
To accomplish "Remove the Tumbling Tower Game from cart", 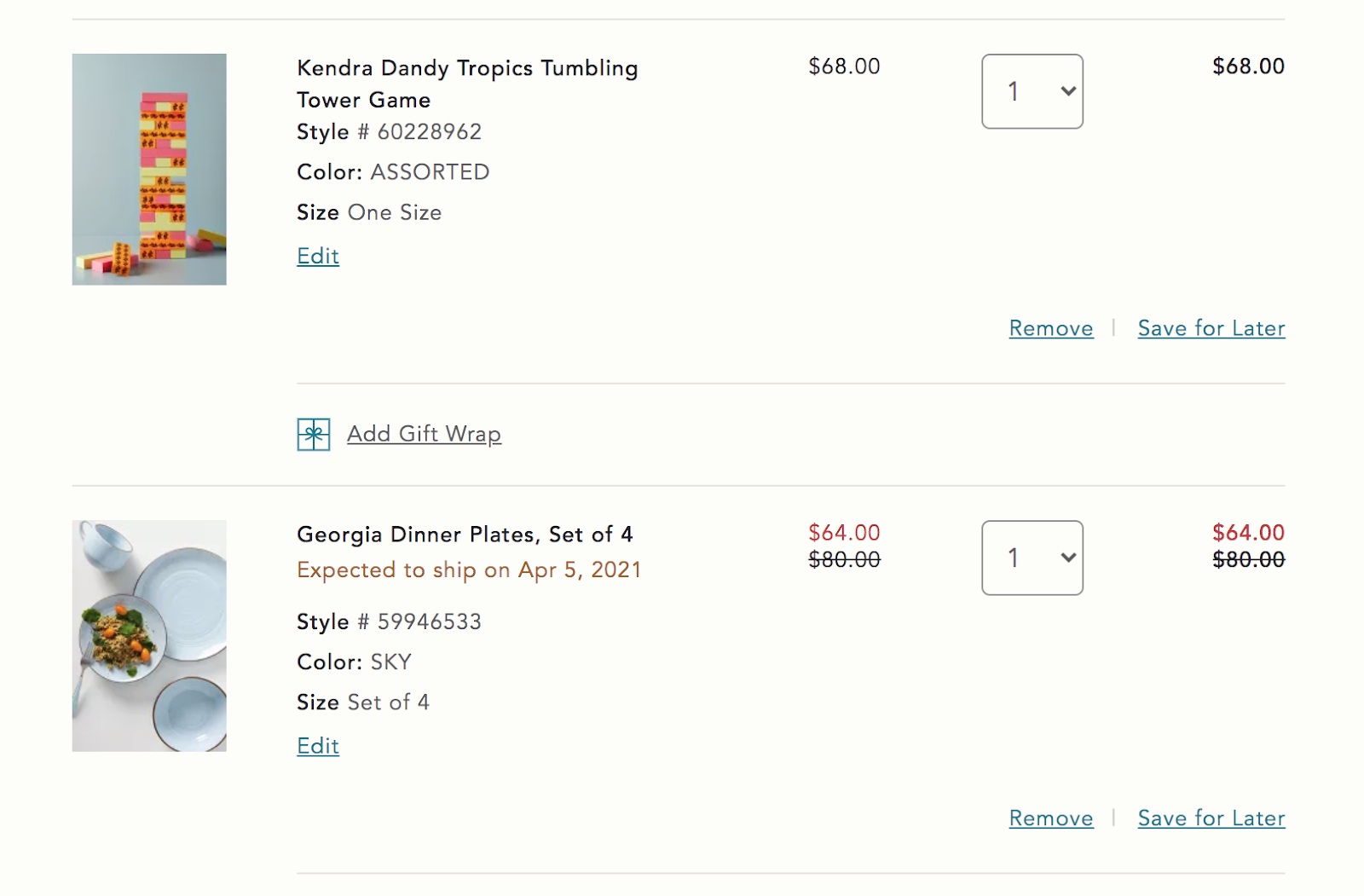I will 1051,328.
